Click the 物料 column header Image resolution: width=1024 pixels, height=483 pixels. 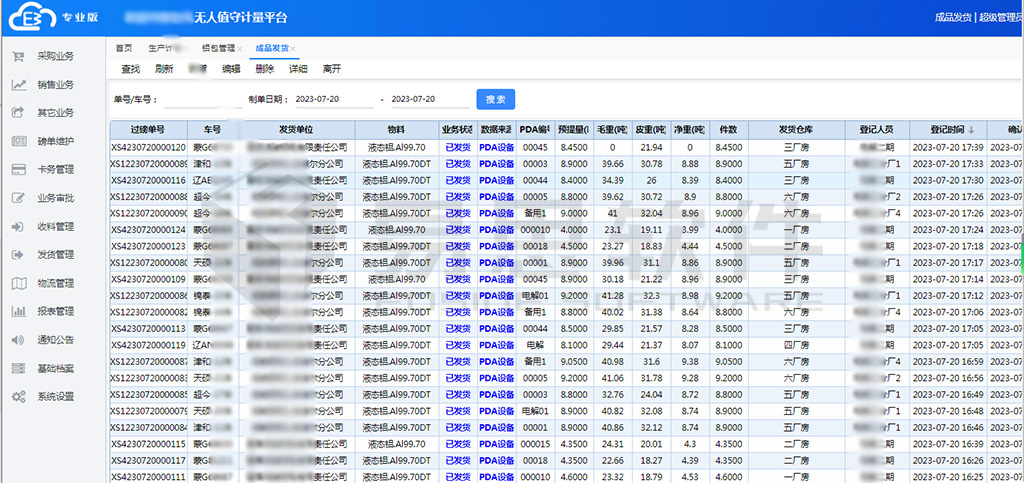click(395, 130)
